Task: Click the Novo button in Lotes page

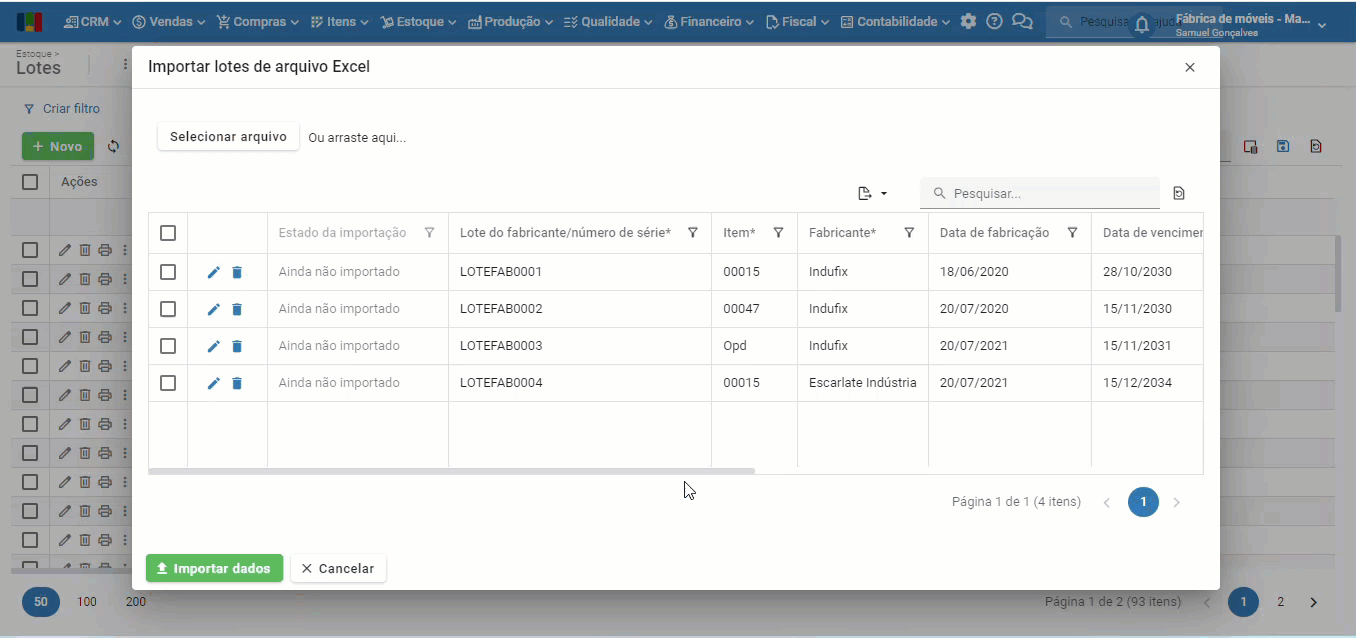Action: pos(58,146)
